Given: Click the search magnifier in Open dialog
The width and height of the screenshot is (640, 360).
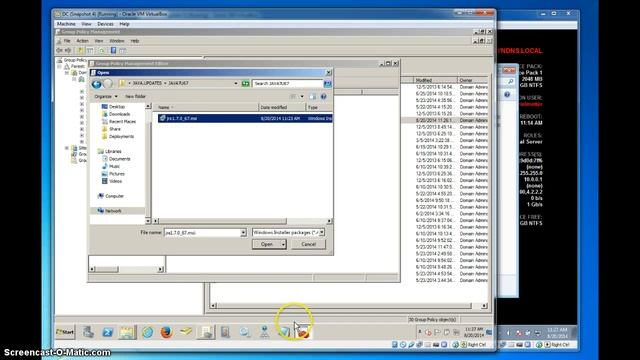Looking at the screenshot, I should pyautogui.click(x=327, y=83).
